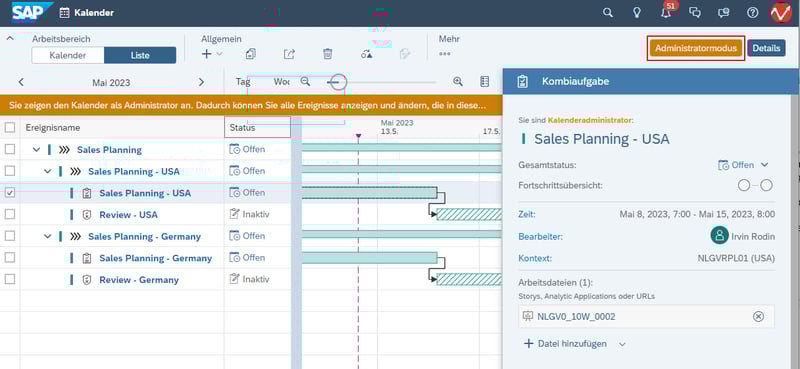Open notifications bell with 51 badge
The height and width of the screenshot is (369, 800).
[x=666, y=12]
